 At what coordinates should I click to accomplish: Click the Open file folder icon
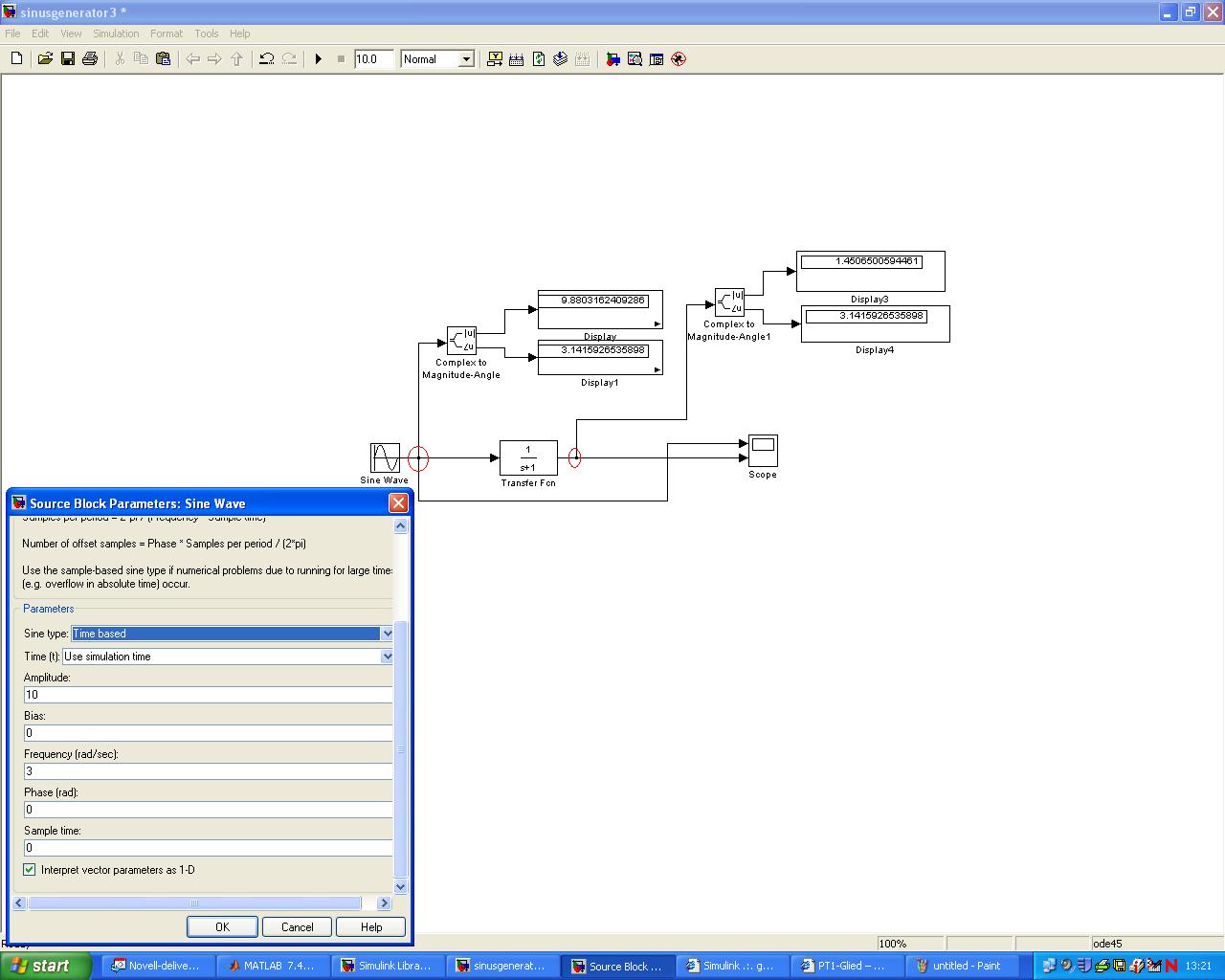click(x=45, y=59)
